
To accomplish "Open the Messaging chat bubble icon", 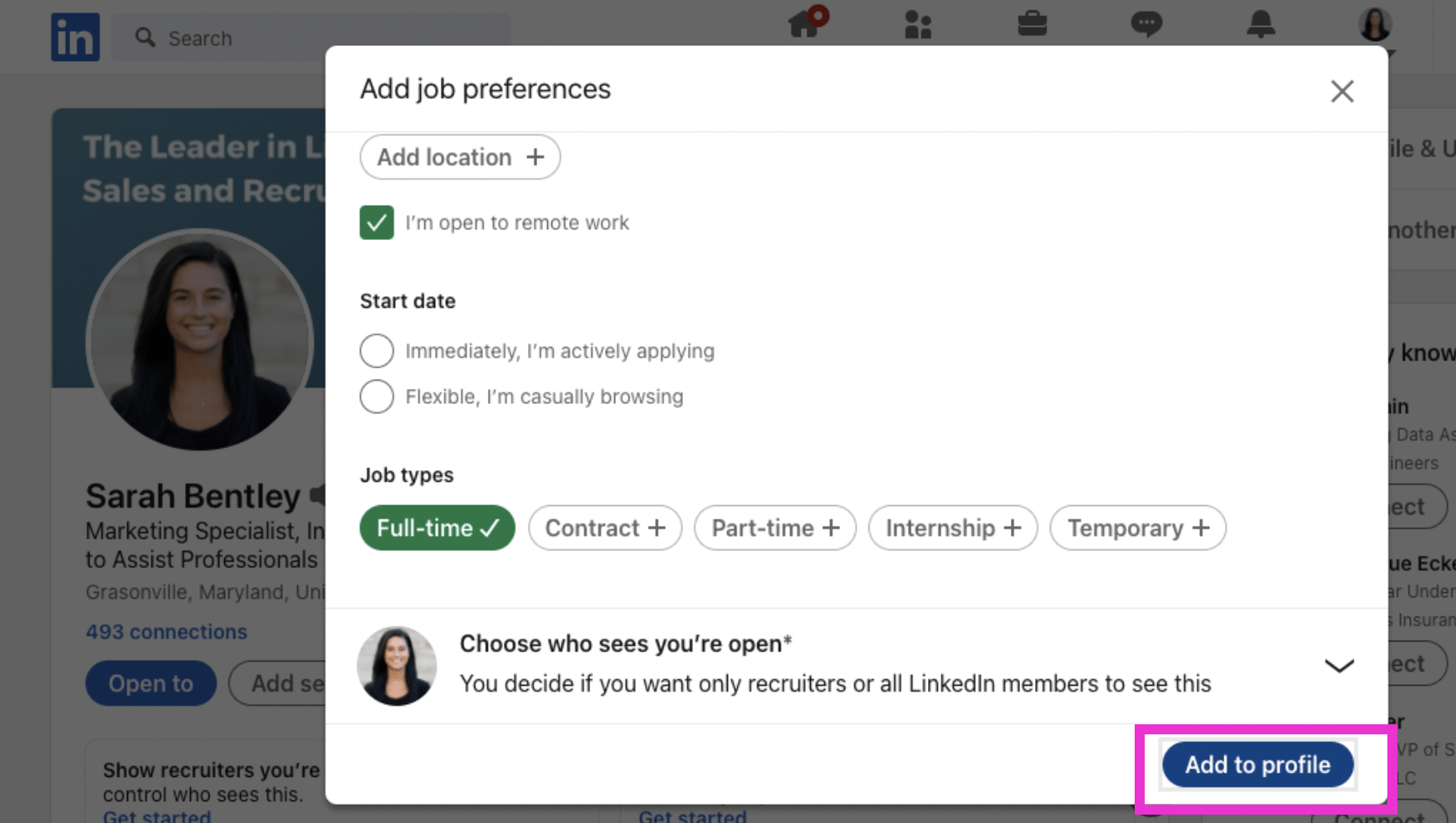I will pos(1146,23).
